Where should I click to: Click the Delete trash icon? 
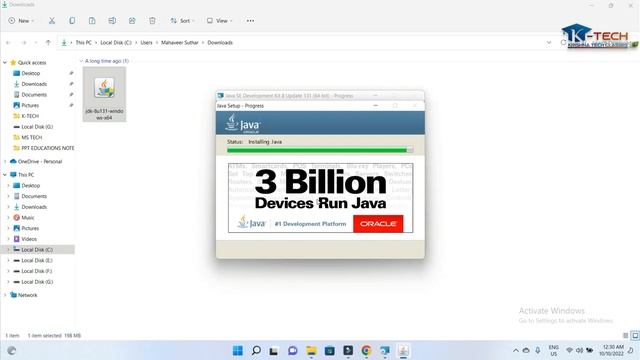[152, 20]
